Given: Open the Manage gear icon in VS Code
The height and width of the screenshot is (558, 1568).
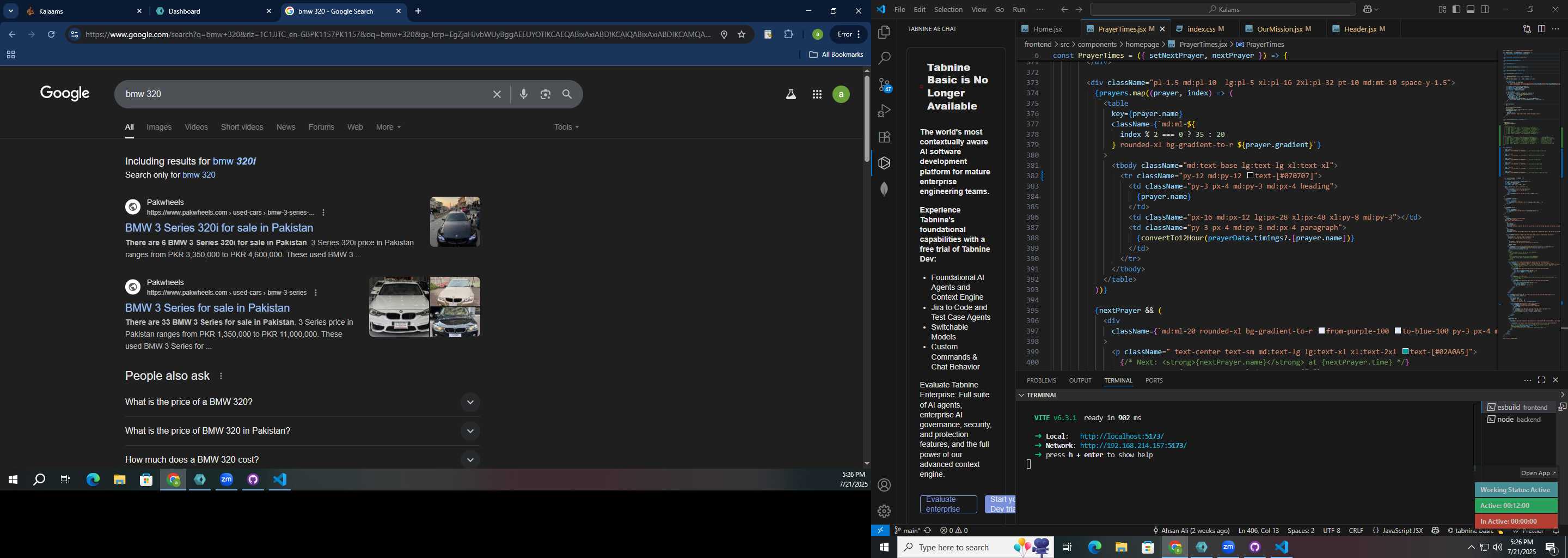Looking at the screenshot, I should [884, 511].
